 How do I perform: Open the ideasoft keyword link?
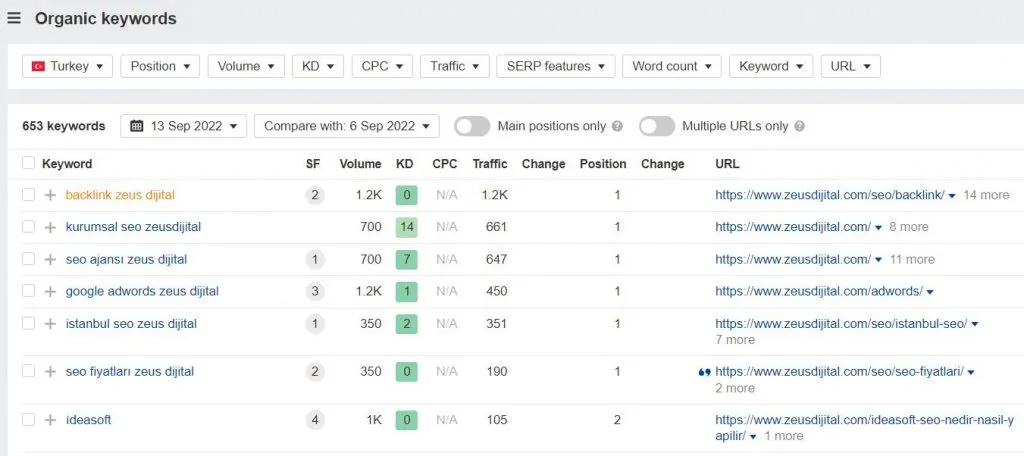point(88,419)
